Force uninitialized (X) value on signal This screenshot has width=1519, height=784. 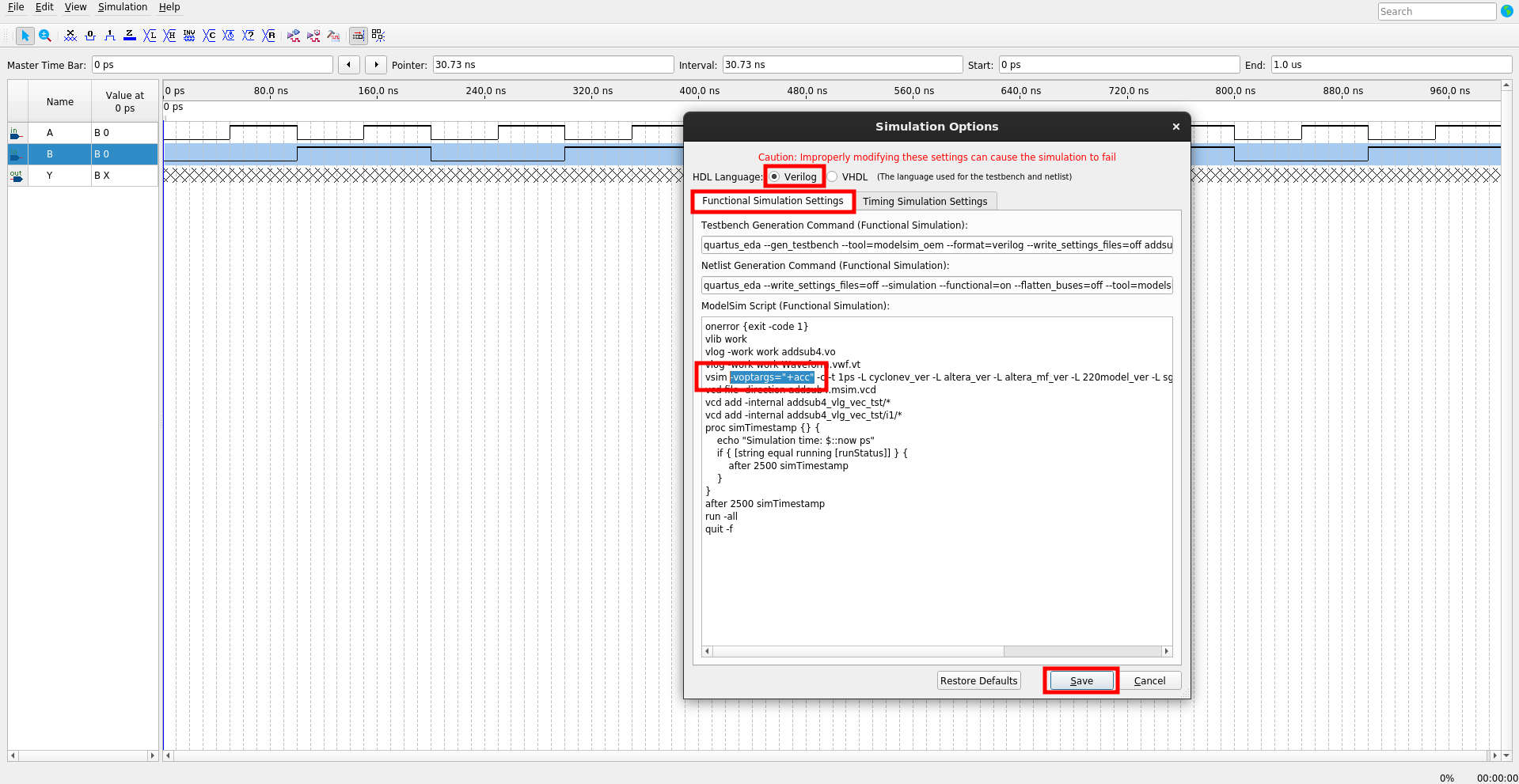(x=70, y=36)
